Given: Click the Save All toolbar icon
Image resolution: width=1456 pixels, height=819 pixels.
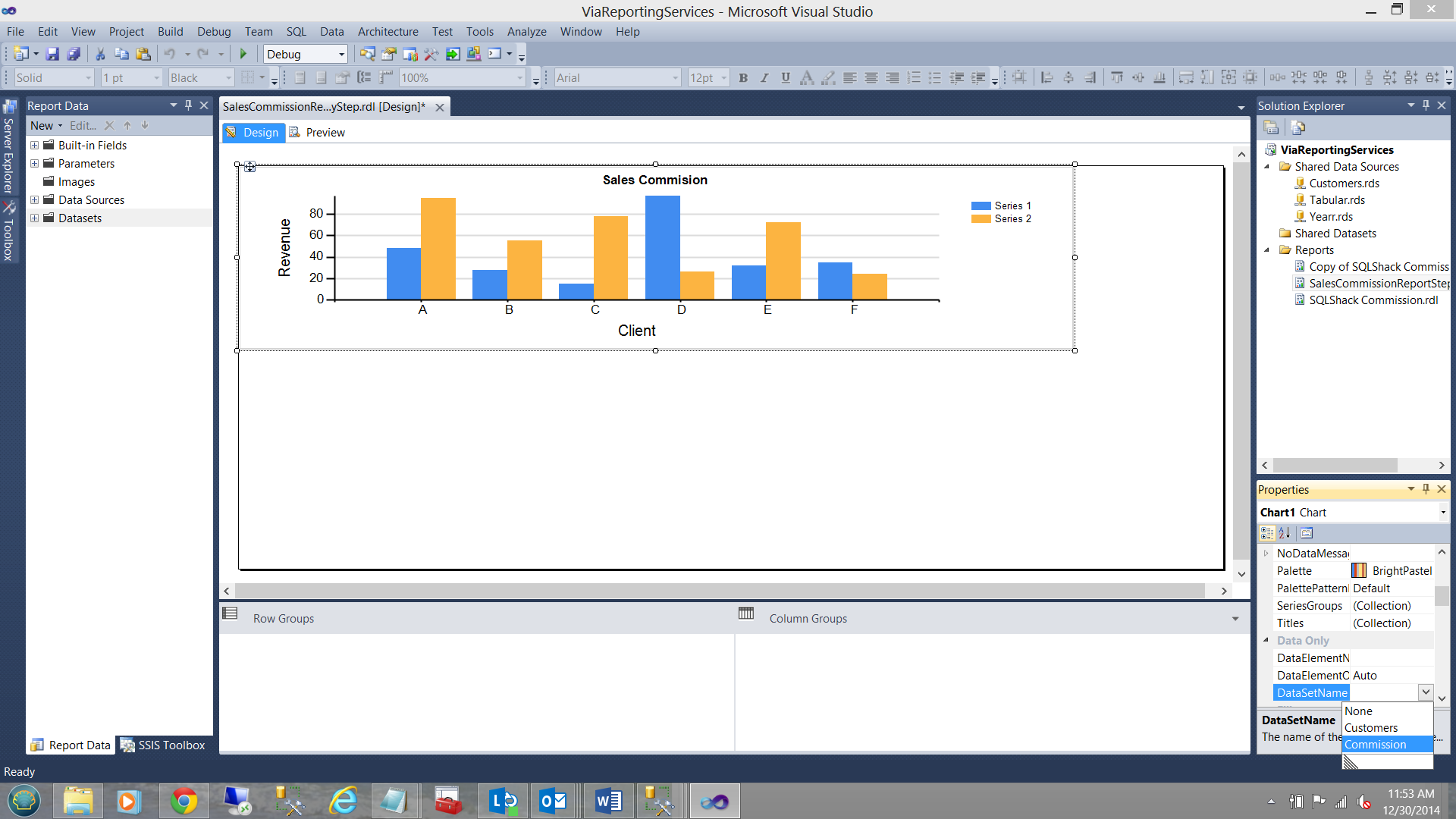Looking at the screenshot, I should [x=74, y=54].
